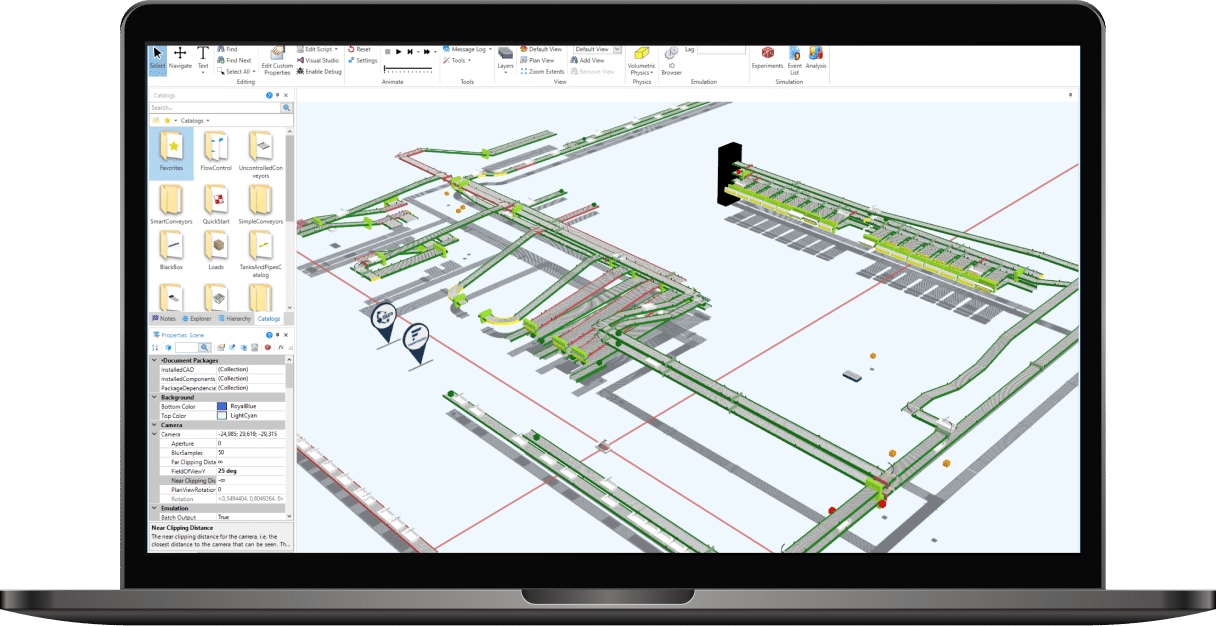The height and width of the screenshot is (626, 1216).
Task: Click the Catalogs search field
Action: 214,107
